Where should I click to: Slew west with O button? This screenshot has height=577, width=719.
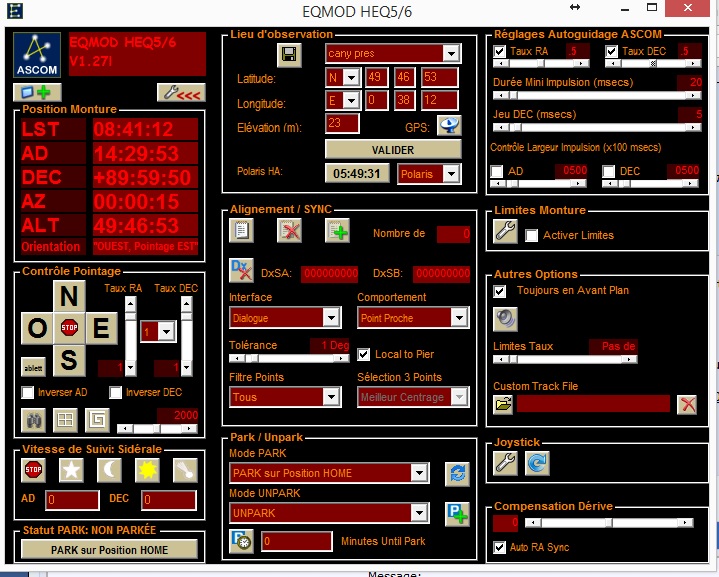click(37, 328)
